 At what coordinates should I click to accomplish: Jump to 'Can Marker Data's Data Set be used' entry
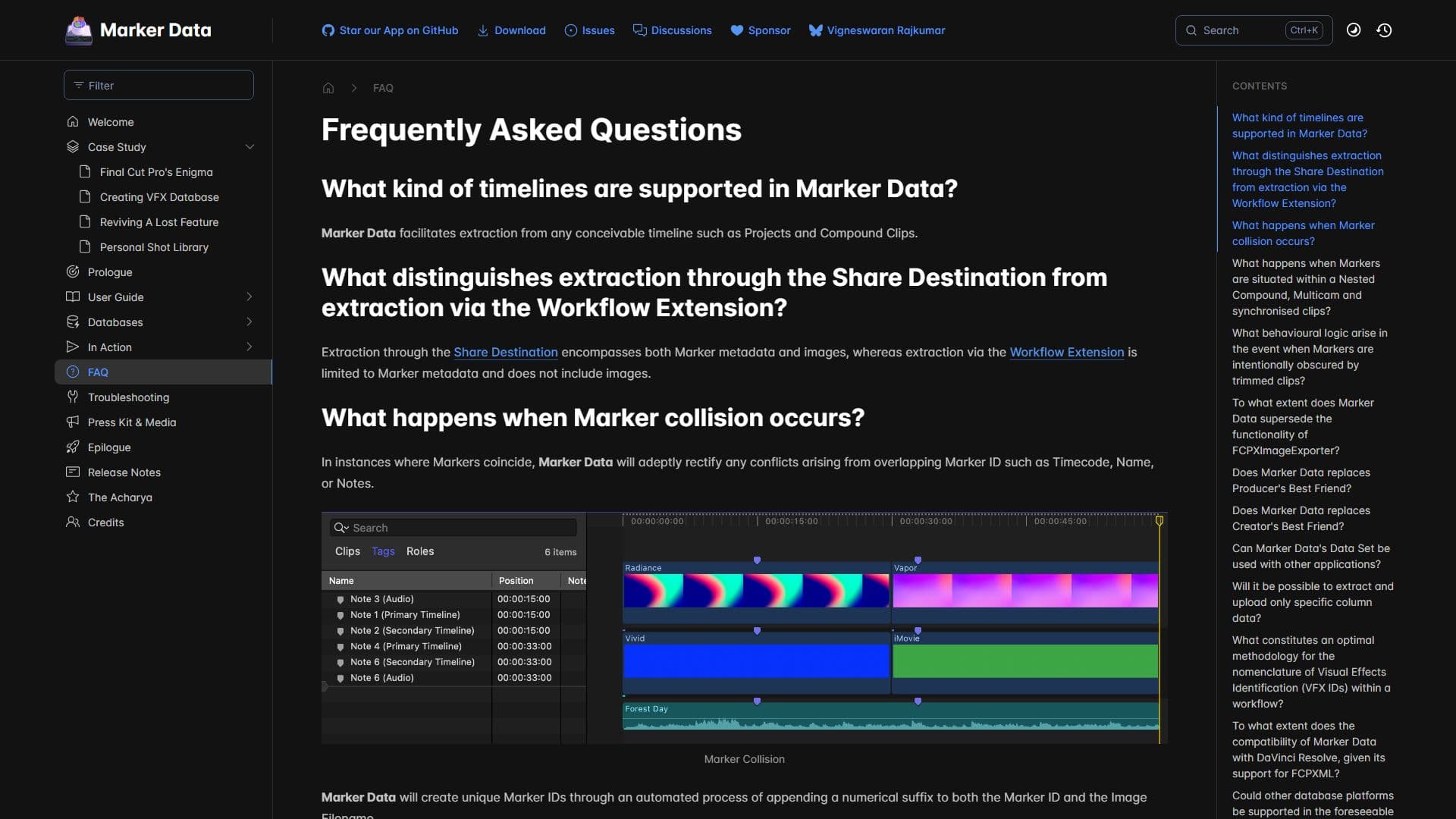coord(1310,556)
